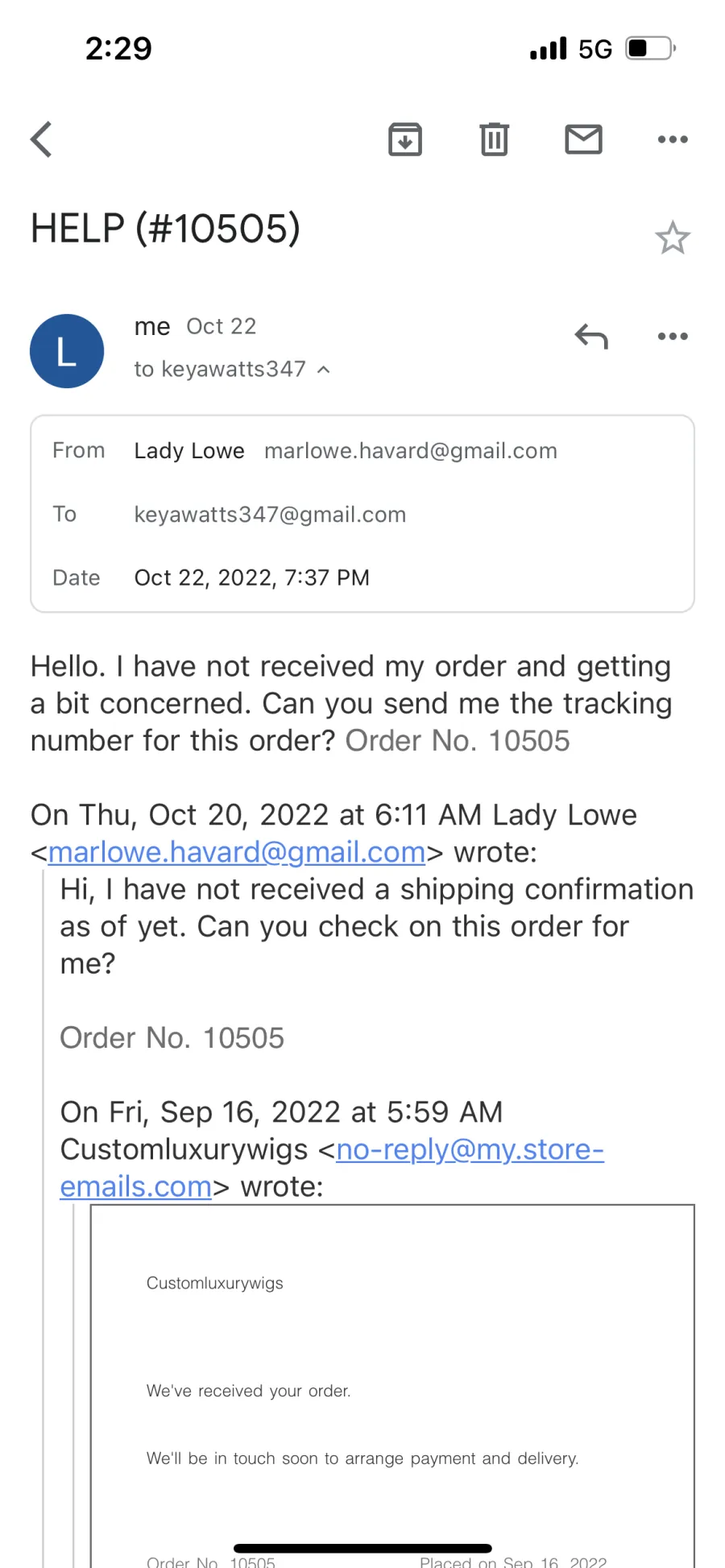Star the HELP (#10505) conversation

click(x=673, y=238)
